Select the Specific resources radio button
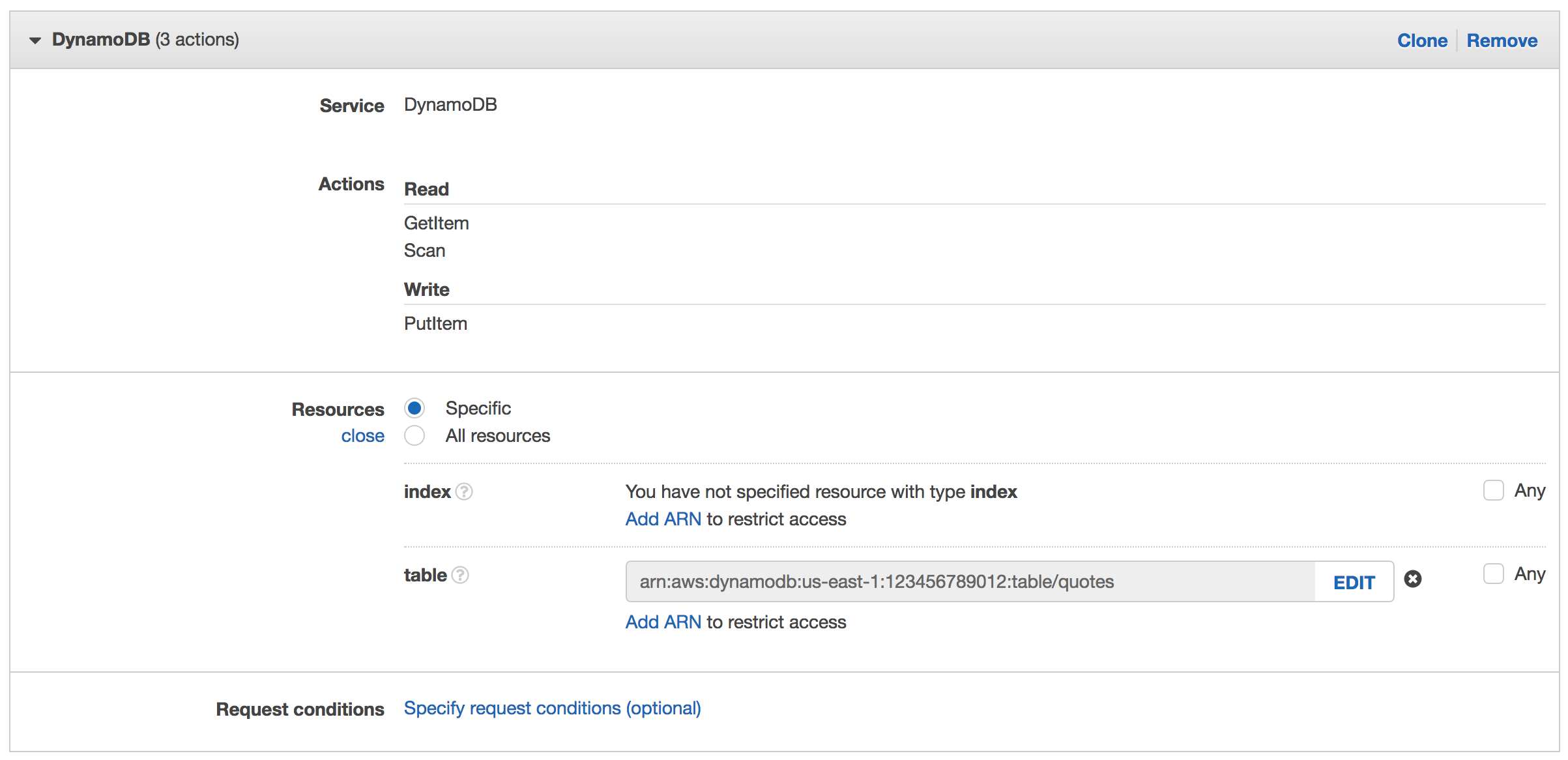 coord(414,409)
